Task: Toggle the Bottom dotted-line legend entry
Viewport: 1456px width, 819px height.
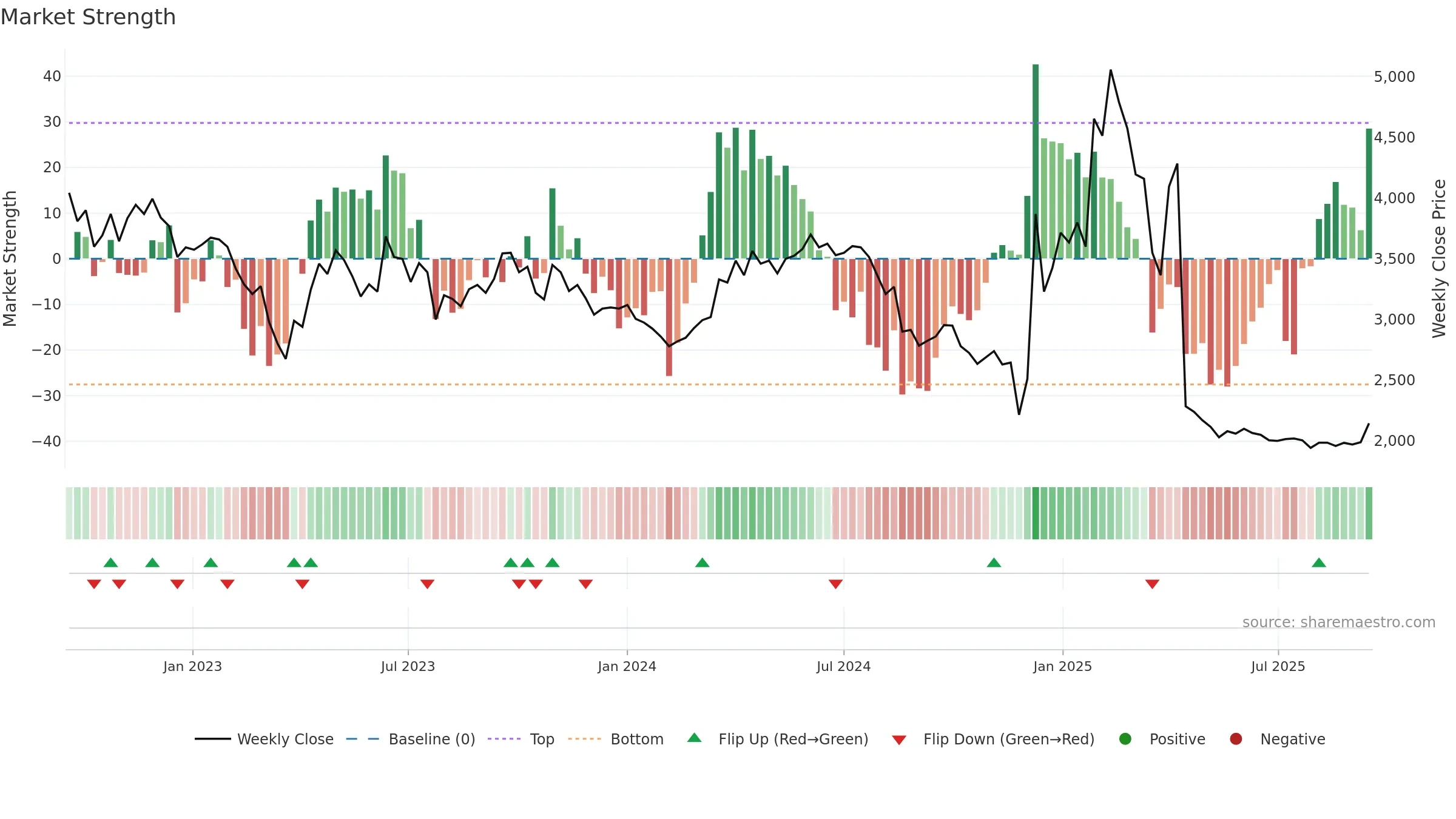Action: pos(616,739)
